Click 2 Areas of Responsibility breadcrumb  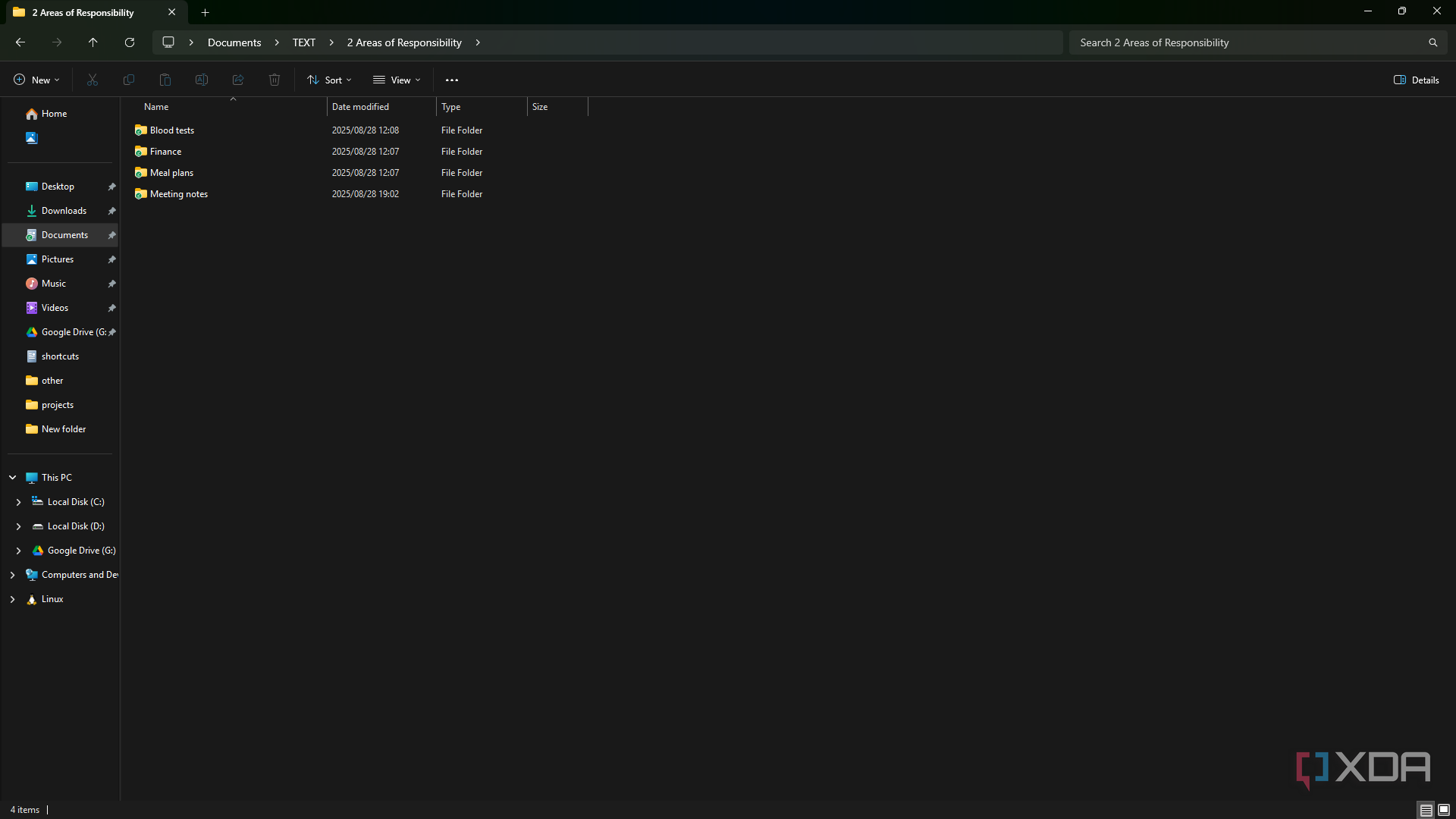tap(404, 42)
